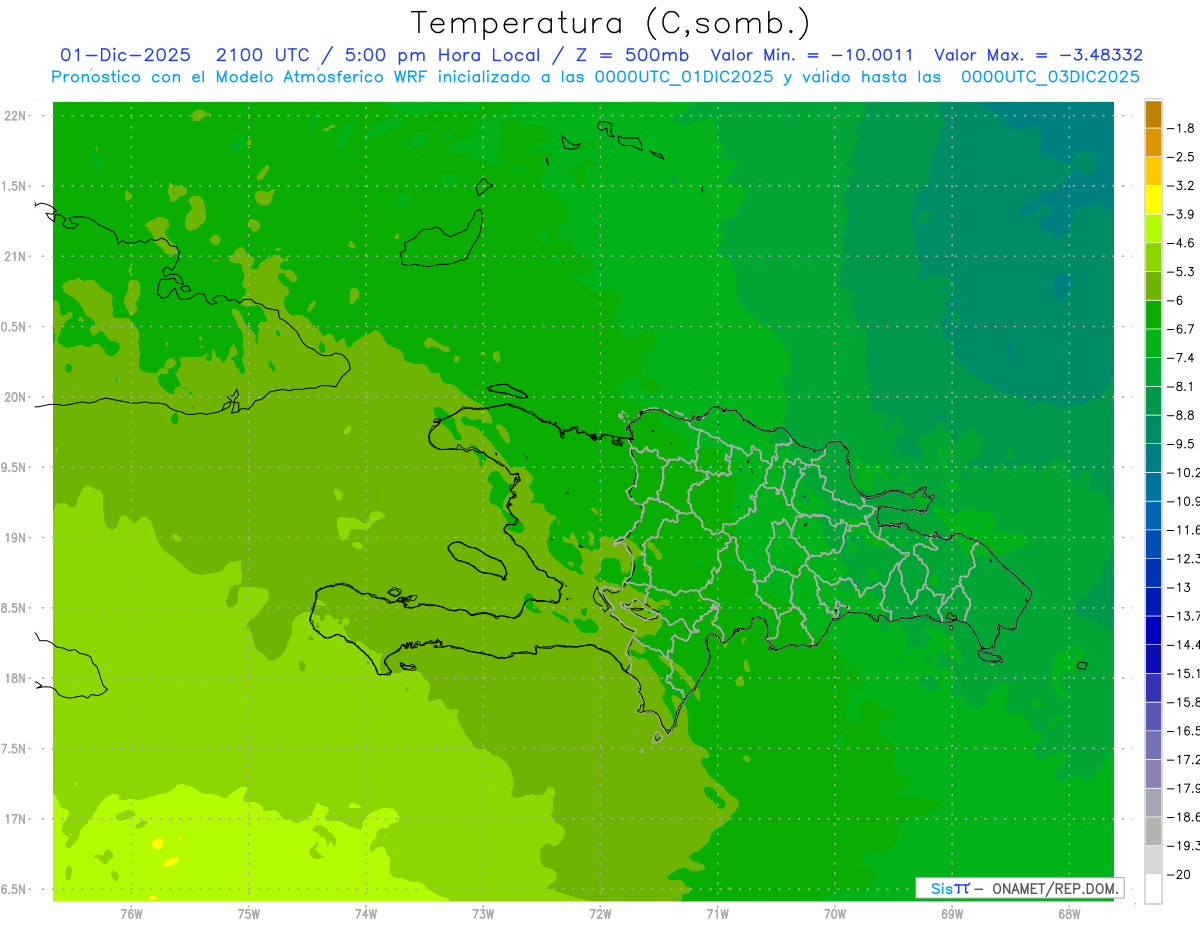Click the 'Valor Min. = -10.0011' readout

811,55
